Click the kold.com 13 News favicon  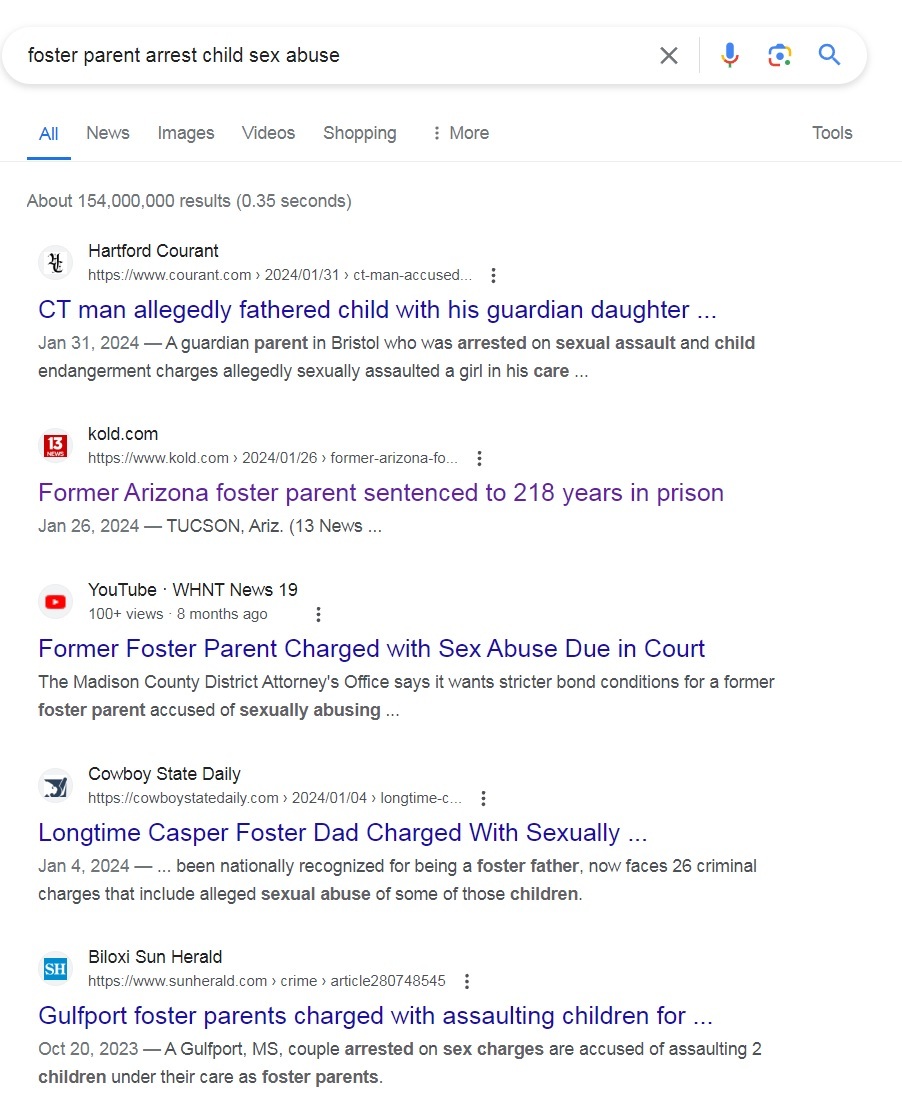tap(55, 446)
